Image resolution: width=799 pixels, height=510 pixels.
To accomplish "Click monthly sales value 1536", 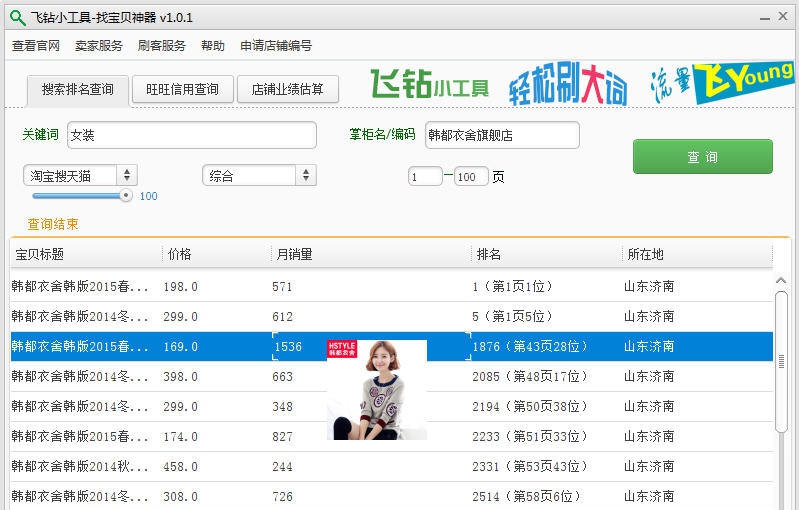I will 288,347.
